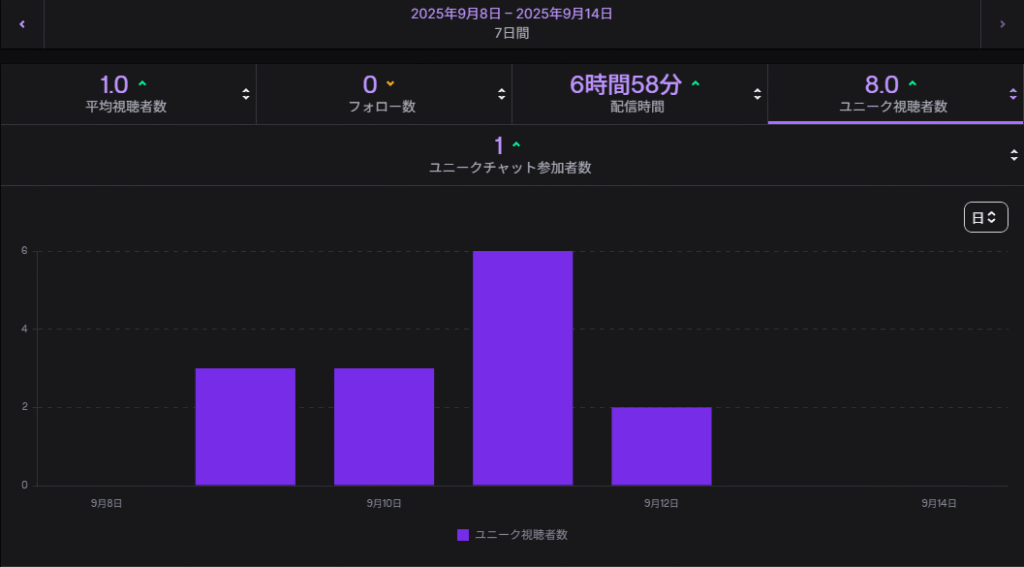Expand selector arrows on ユニークチャット参加者数 row

click(1013, 155)
